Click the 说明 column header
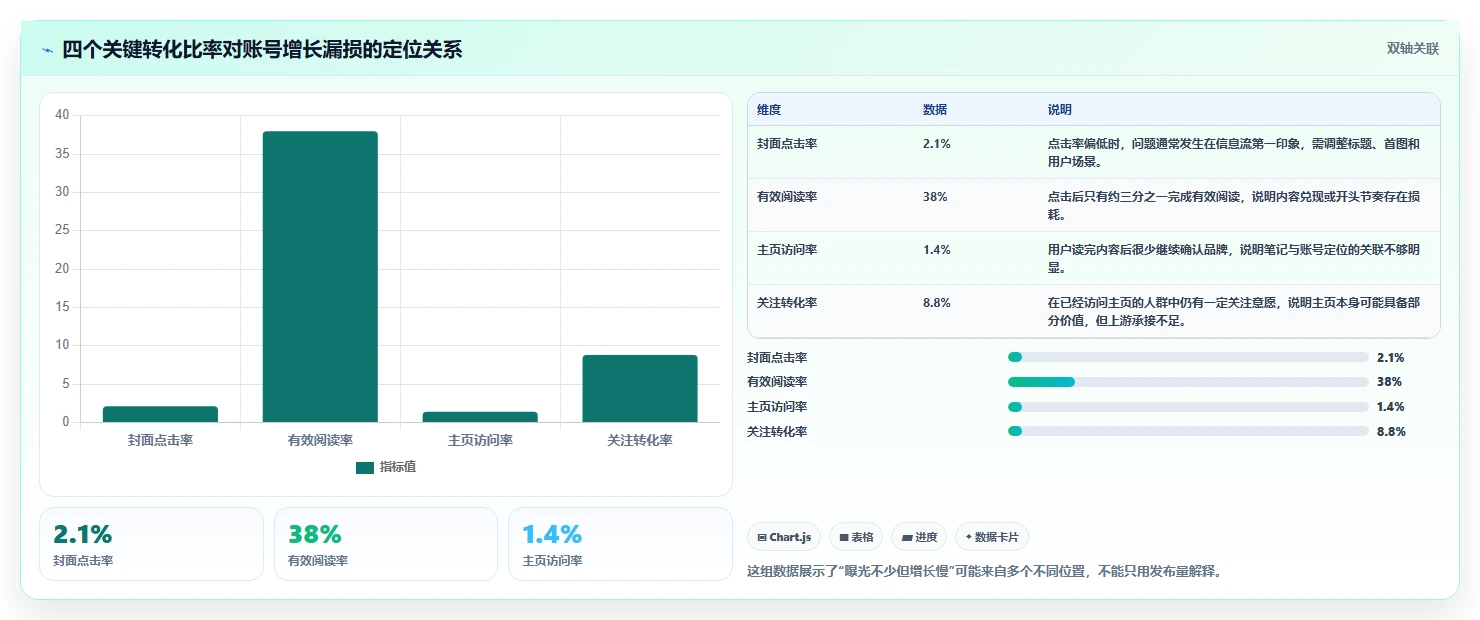 tap(1060, 110)
